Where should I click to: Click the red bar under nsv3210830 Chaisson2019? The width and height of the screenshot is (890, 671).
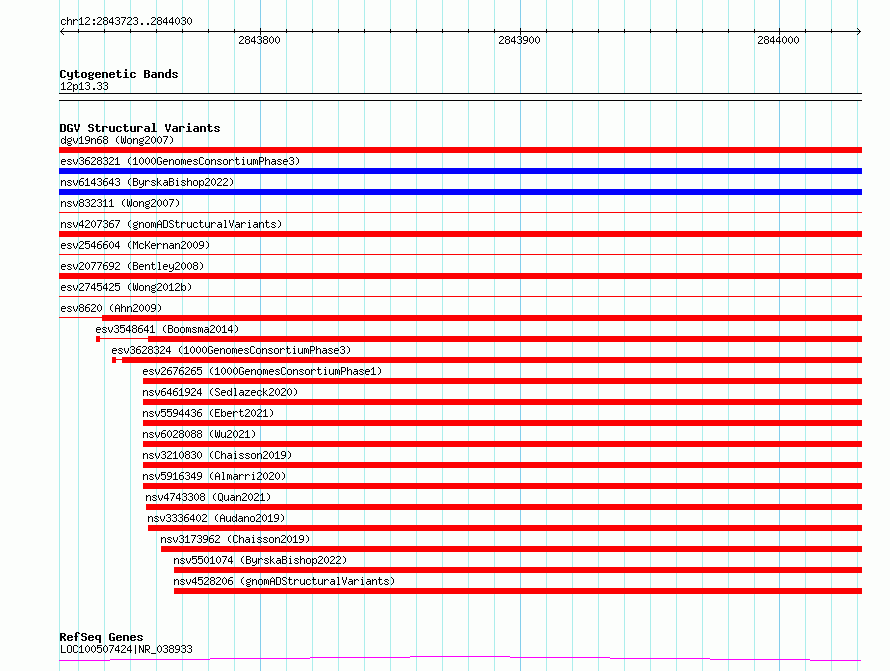tap(502, 465)
